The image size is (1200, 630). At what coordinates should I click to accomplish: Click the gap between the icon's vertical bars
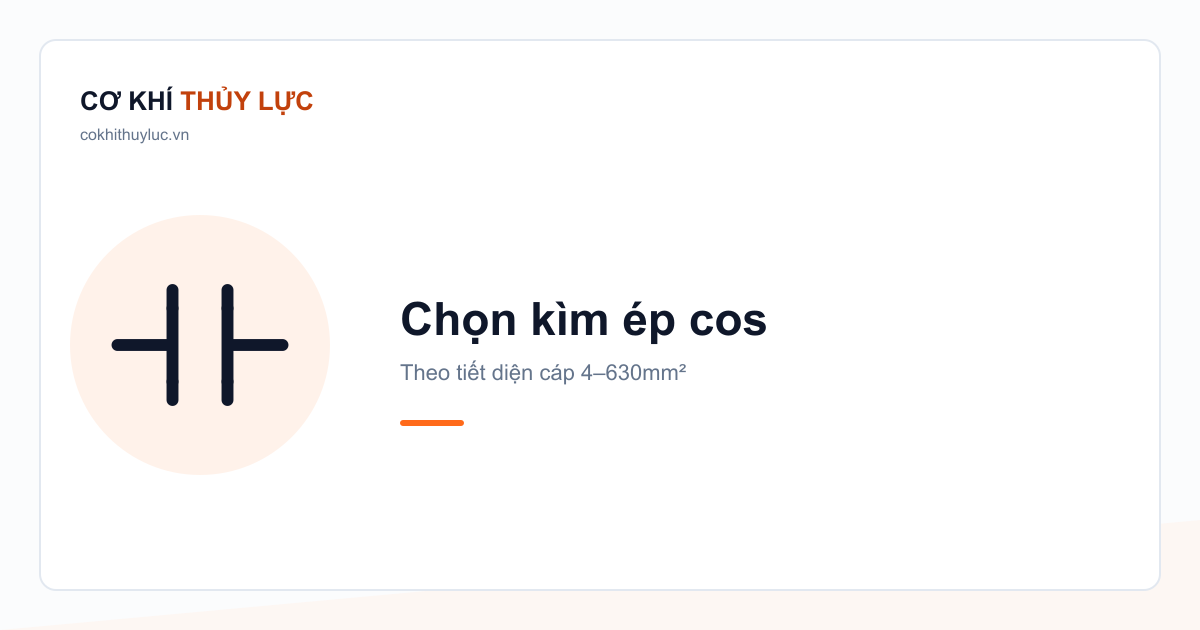coord(200,345)
